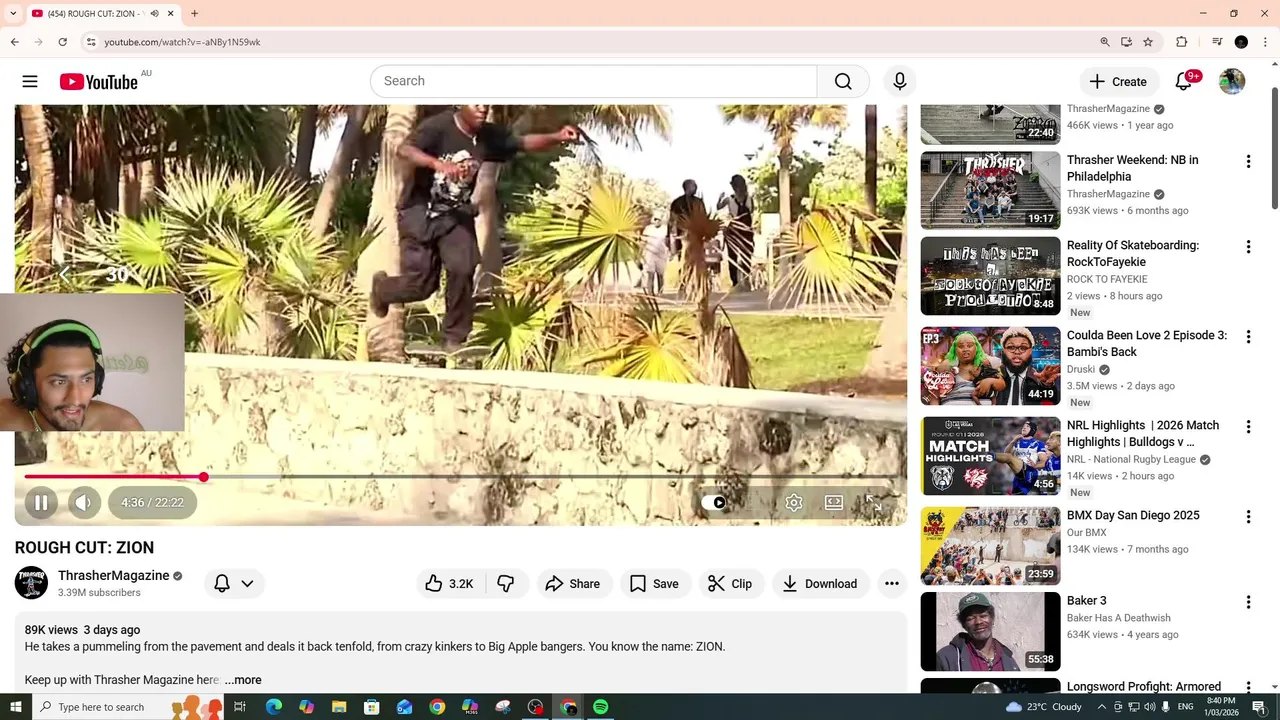
Task: Open the Chrome three-dot menu
Action: (x=1266, y=42)
